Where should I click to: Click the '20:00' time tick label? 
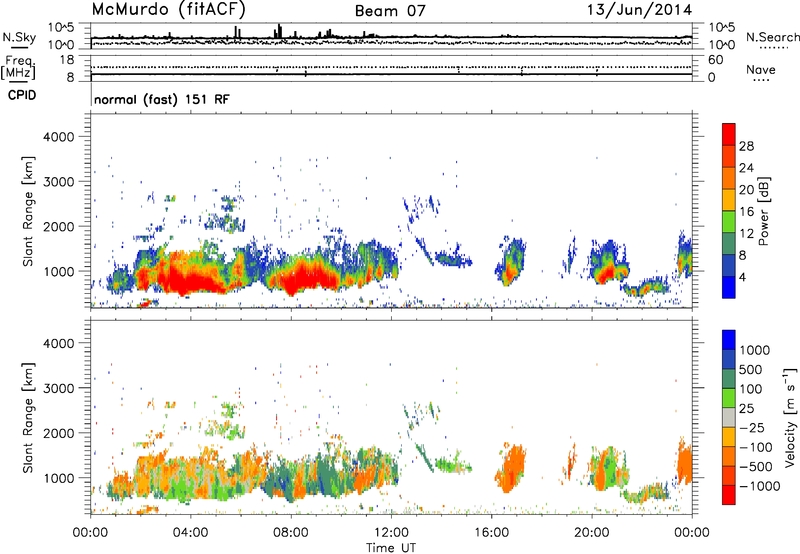591,533
